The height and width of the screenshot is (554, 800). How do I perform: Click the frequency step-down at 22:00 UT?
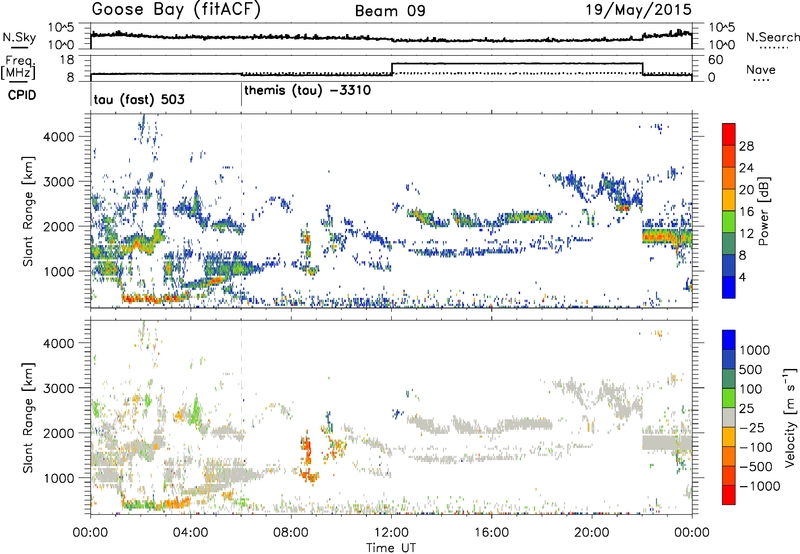click(x=642, y=69)
